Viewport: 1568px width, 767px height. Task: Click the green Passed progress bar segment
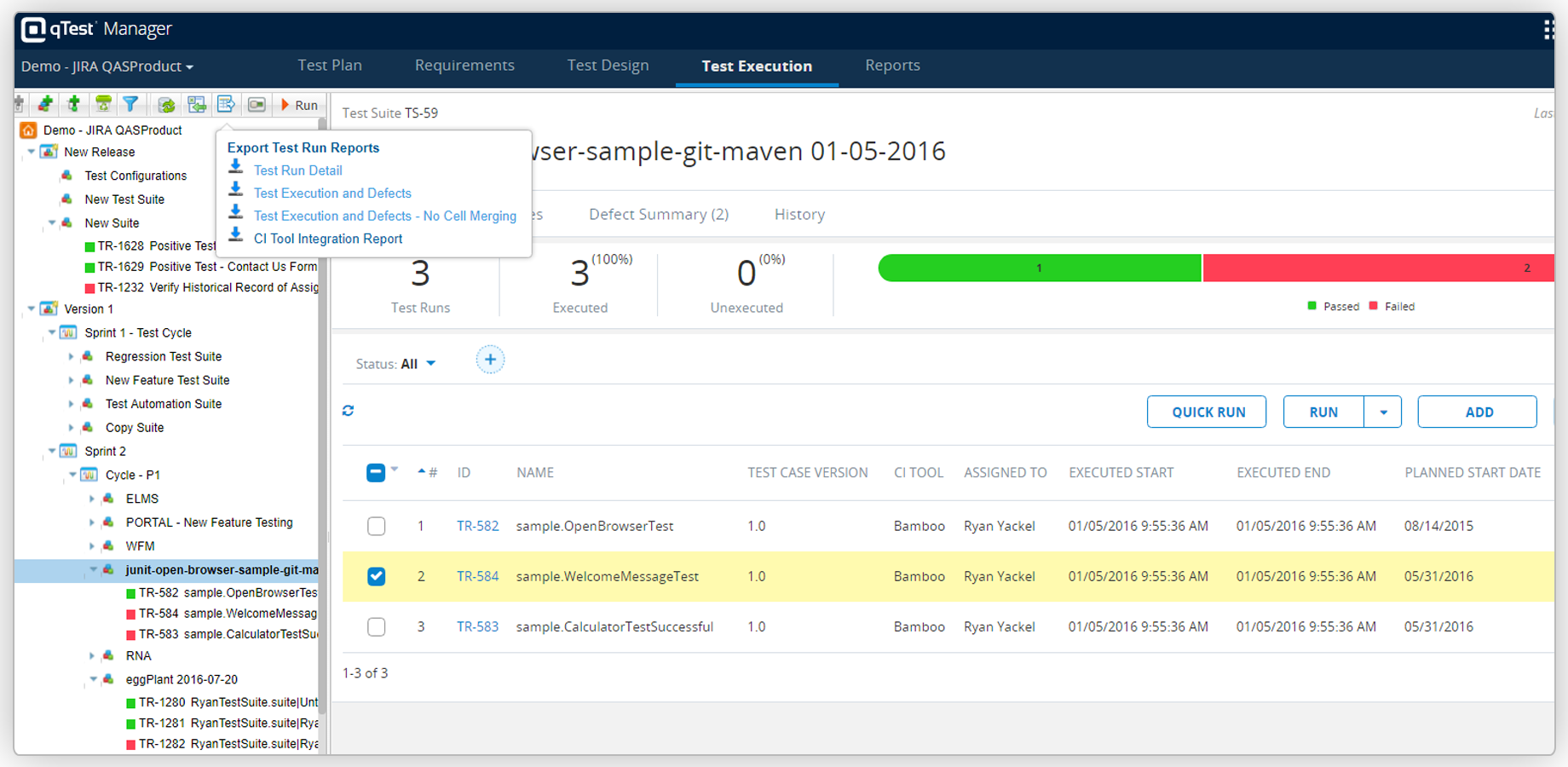[x=1040, y=268]
